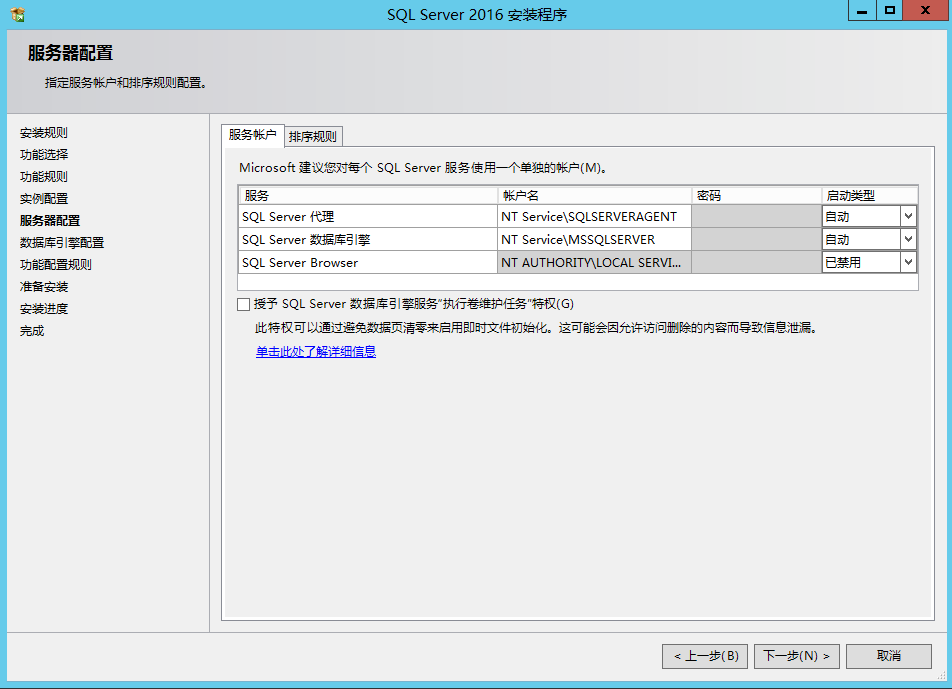The height and width of the screenshot is (689, 952).
Task: Open startup type dropdown for SQL Server 代理
Action: click(908, 216)
